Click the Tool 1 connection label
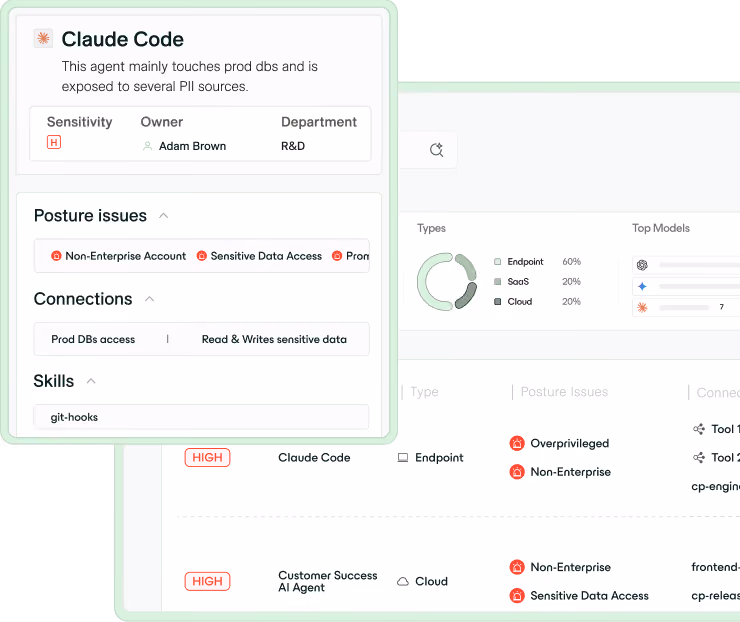 point(725,429)
